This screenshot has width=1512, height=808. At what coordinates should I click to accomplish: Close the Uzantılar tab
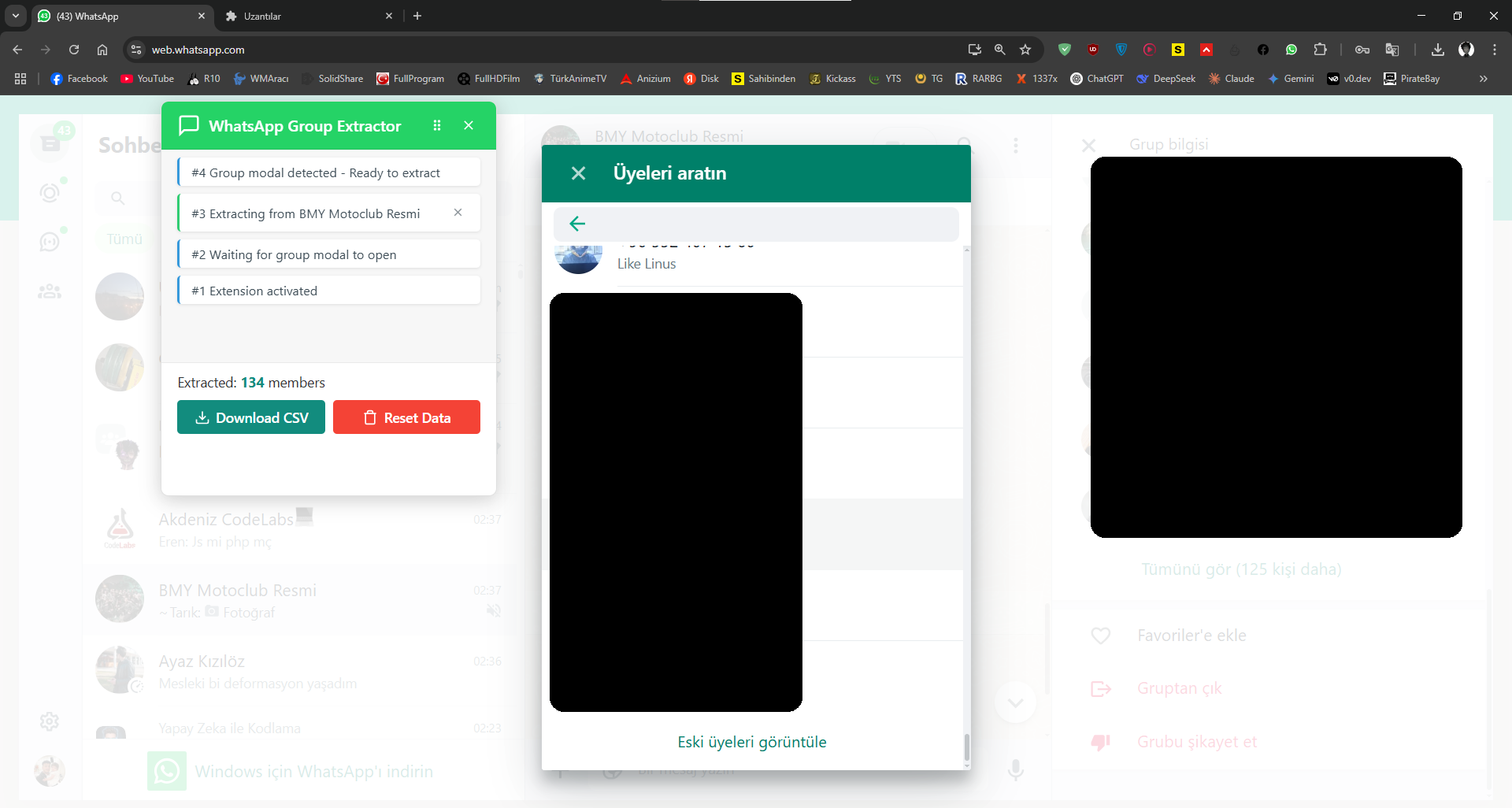click(389, 16)
